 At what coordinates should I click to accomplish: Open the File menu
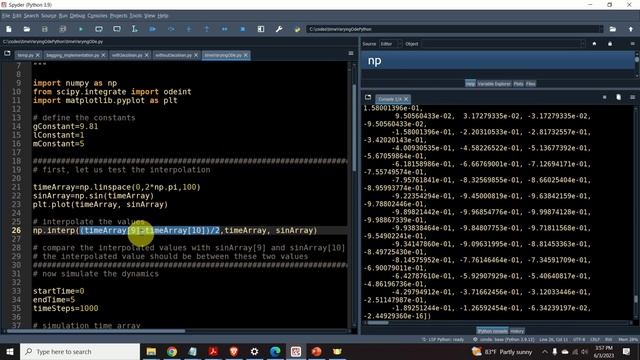[6, 16]
